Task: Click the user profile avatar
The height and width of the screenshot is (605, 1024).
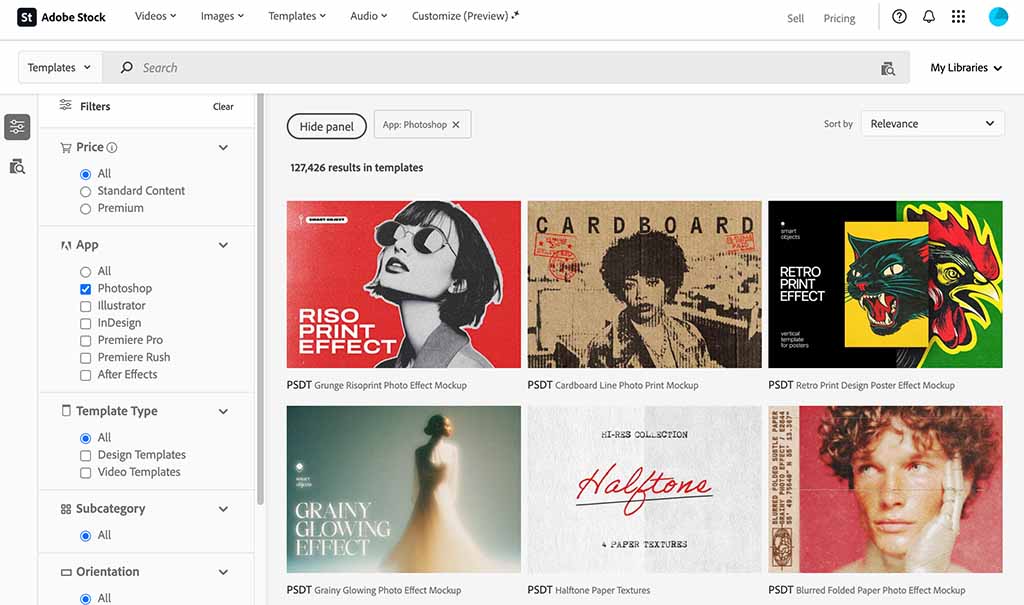Action: pyautogui.click(x=998, y=17)
